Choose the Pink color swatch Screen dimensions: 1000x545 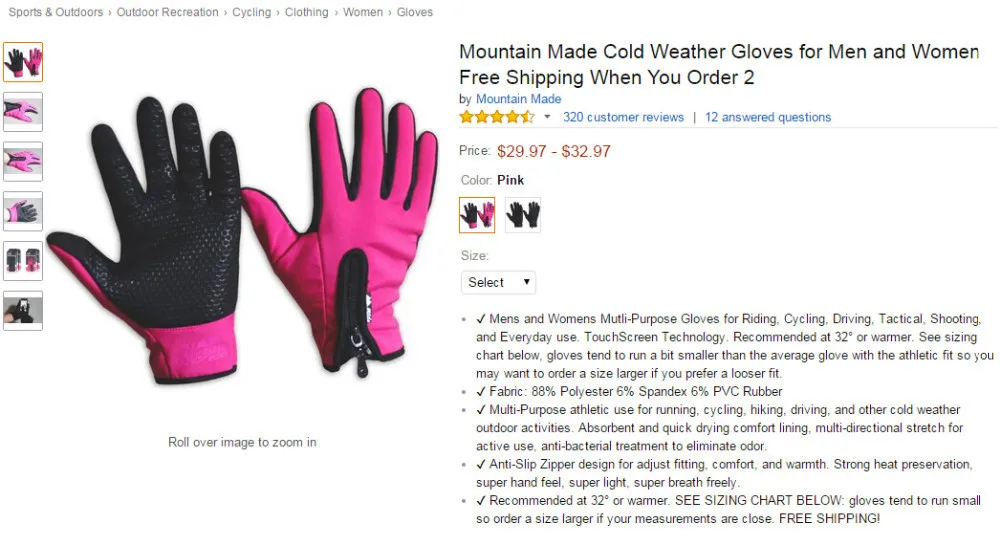477,215
